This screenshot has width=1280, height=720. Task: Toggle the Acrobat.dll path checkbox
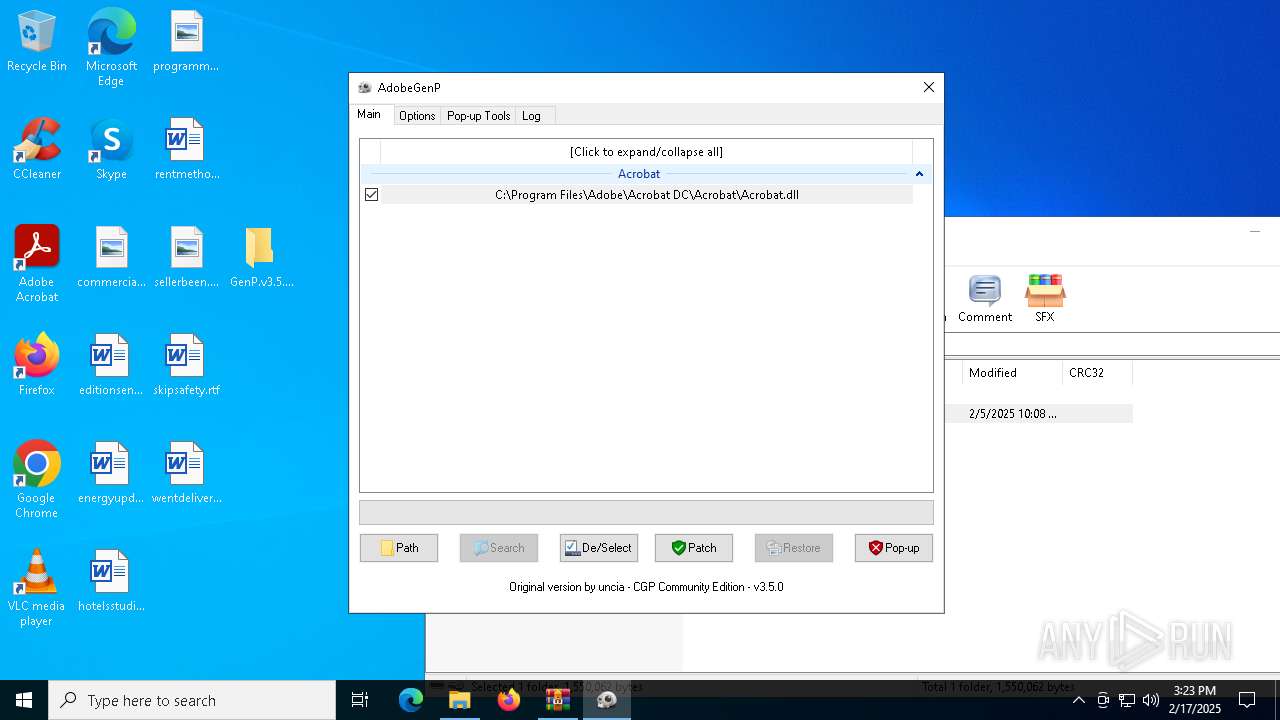[371, 195]
